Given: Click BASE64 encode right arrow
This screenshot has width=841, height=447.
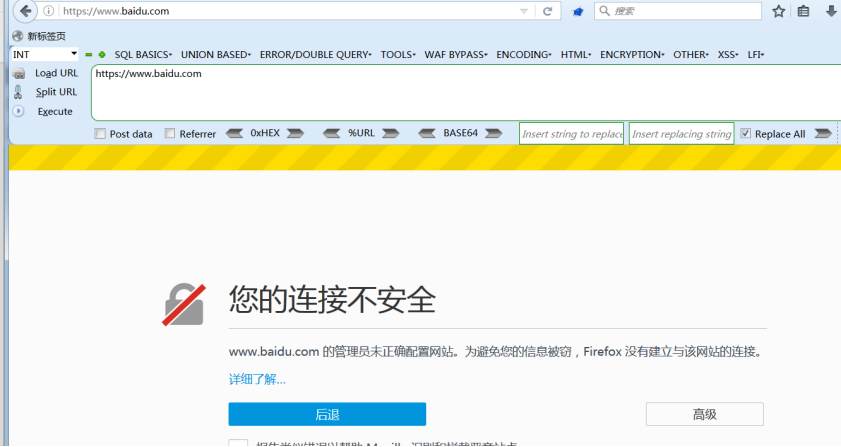Looking at the screenshot, I should point(493,134).
